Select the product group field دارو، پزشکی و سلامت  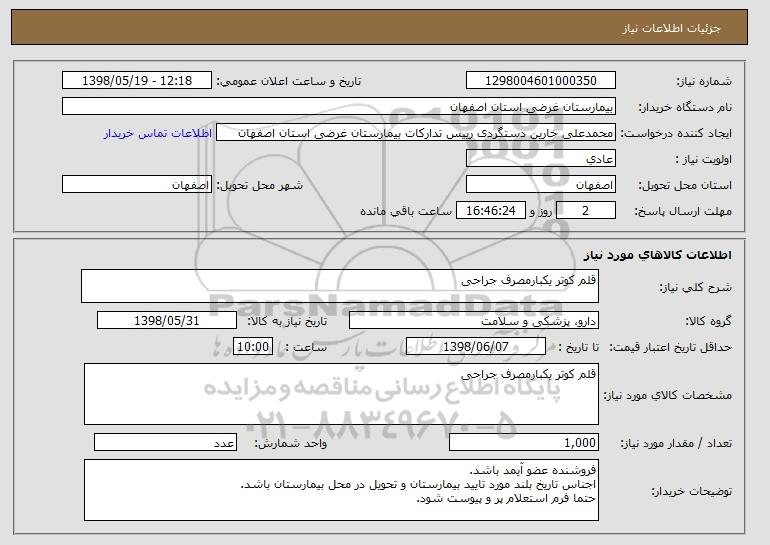[474, 321]
